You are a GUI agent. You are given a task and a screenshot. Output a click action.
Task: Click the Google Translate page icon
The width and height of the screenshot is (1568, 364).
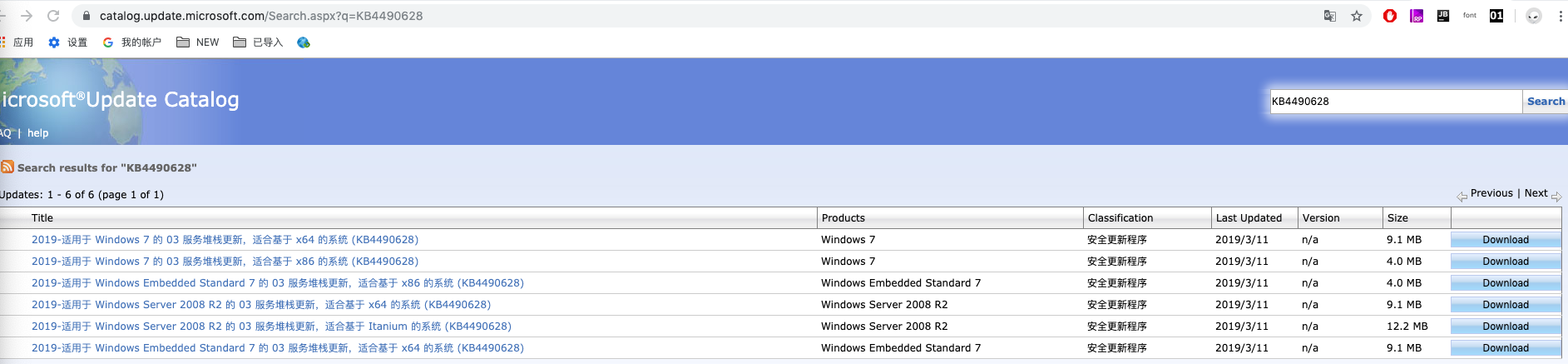[1330, 16]
